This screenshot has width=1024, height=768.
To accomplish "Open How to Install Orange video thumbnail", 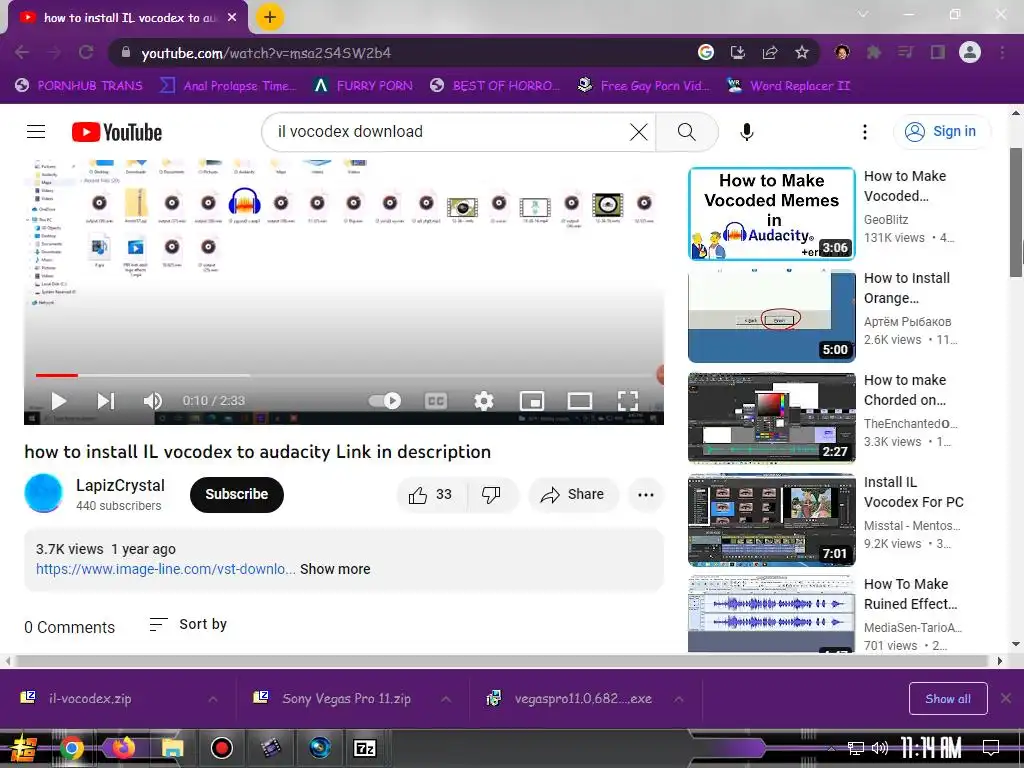I will pos(771,316).
